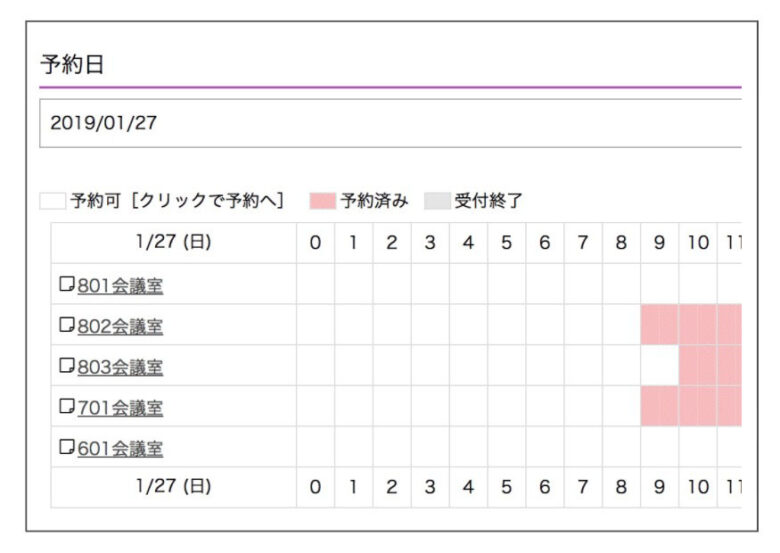Select the 0 o'clock slot for 801会議室
780x553 pixels.
(x=315, y=284)
